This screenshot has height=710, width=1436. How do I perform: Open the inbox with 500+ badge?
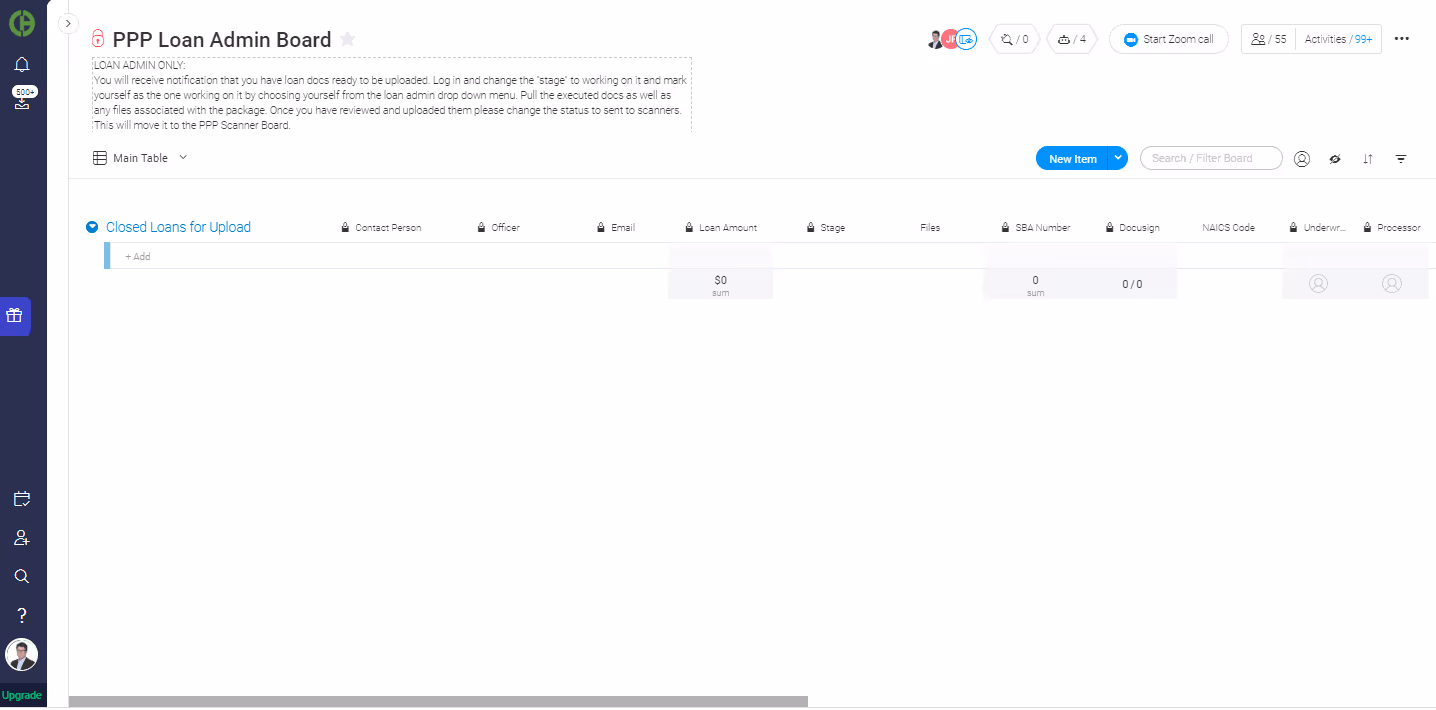(22, 98)
